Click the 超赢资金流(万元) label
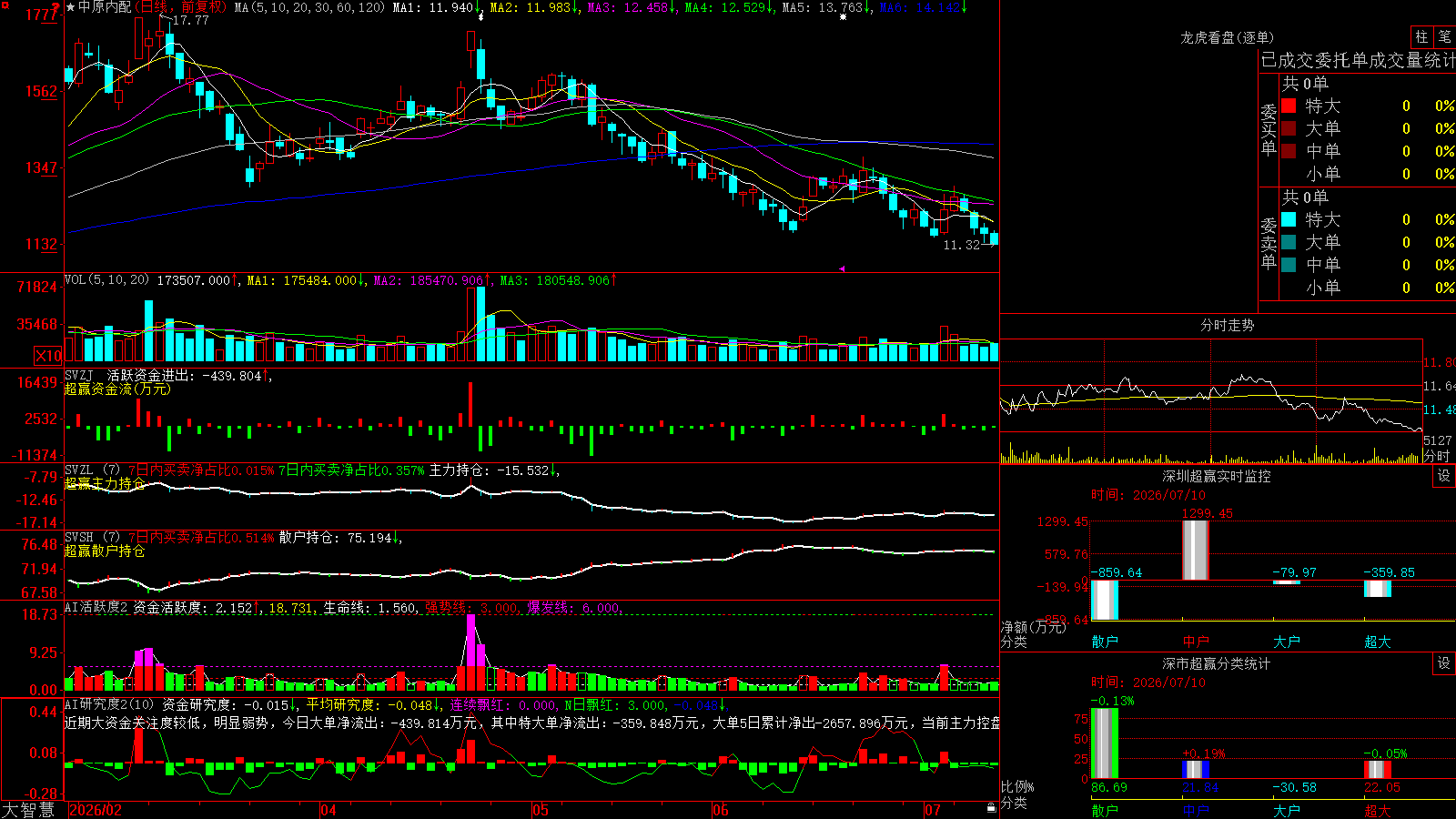 click(117, 389)
